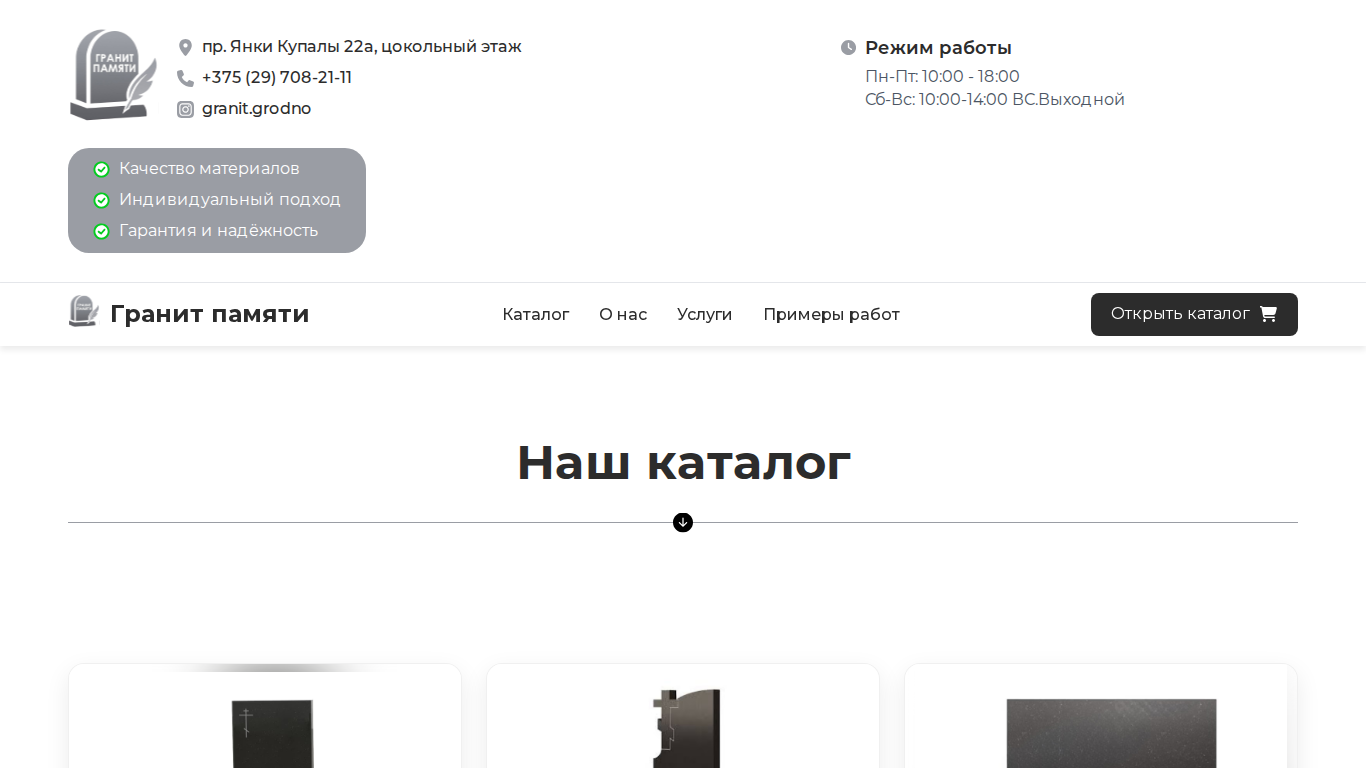Click the Гранит памяти brand title

pyautogui.click(x=210, y=314)
